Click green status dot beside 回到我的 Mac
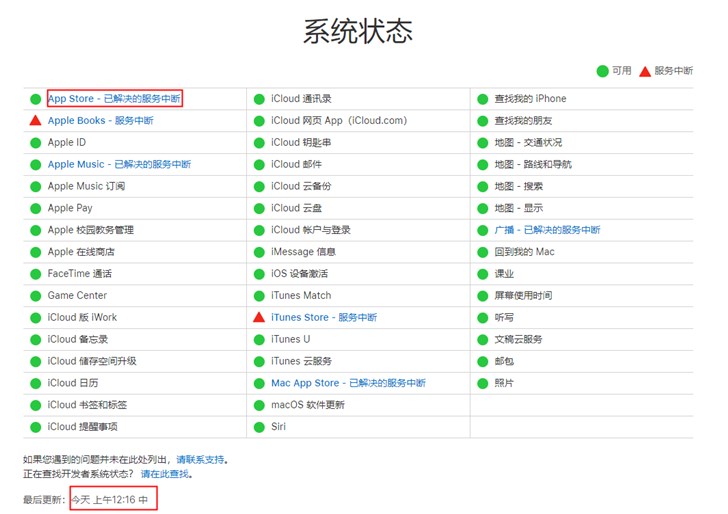 [483, 252]
